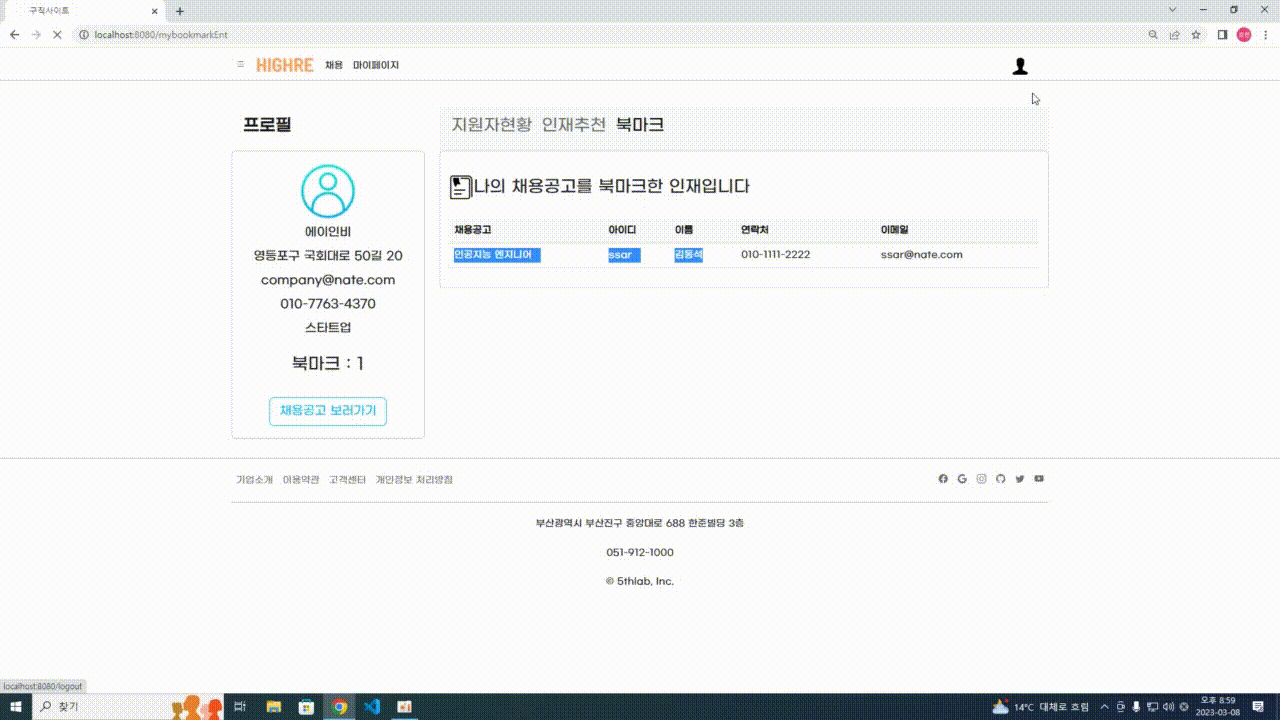
Task: Open the Chrome profile avatar
Action: point(1244,34)
